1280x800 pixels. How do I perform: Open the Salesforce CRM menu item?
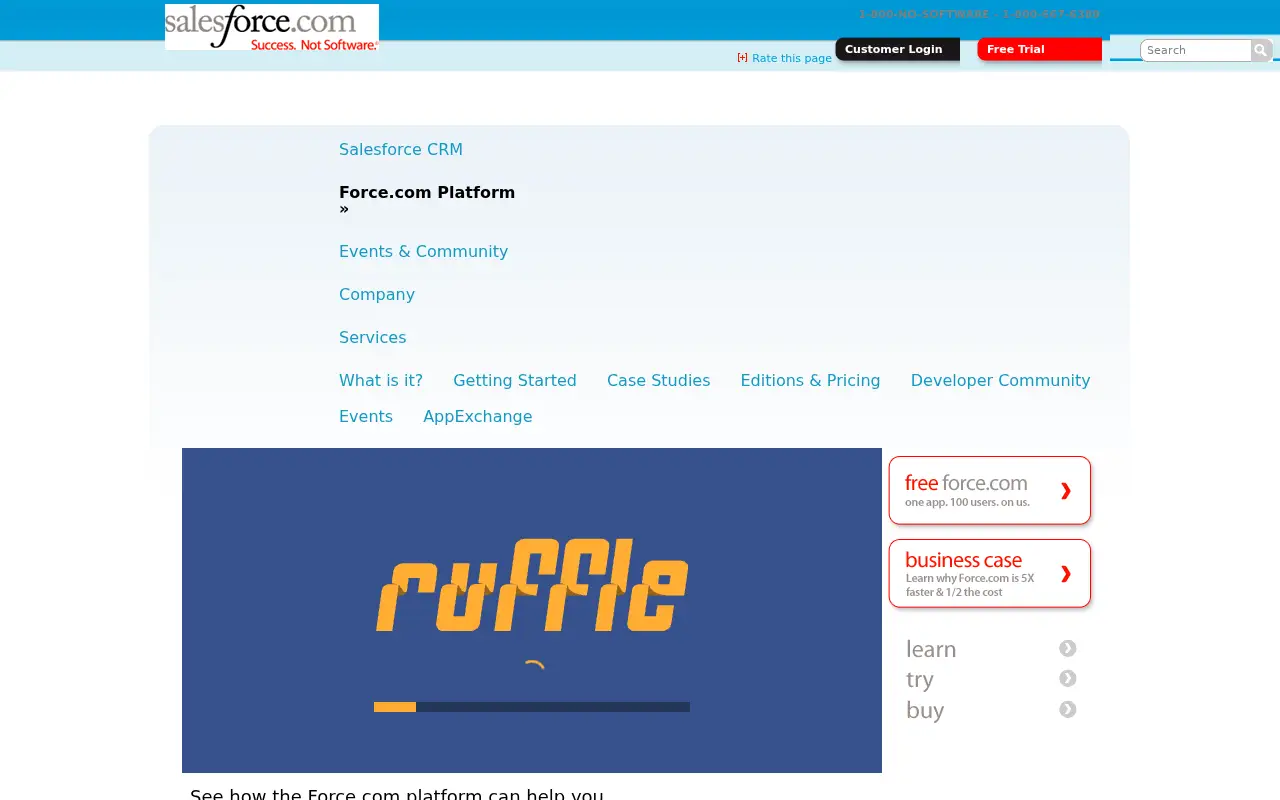click(x=401, y=149)
